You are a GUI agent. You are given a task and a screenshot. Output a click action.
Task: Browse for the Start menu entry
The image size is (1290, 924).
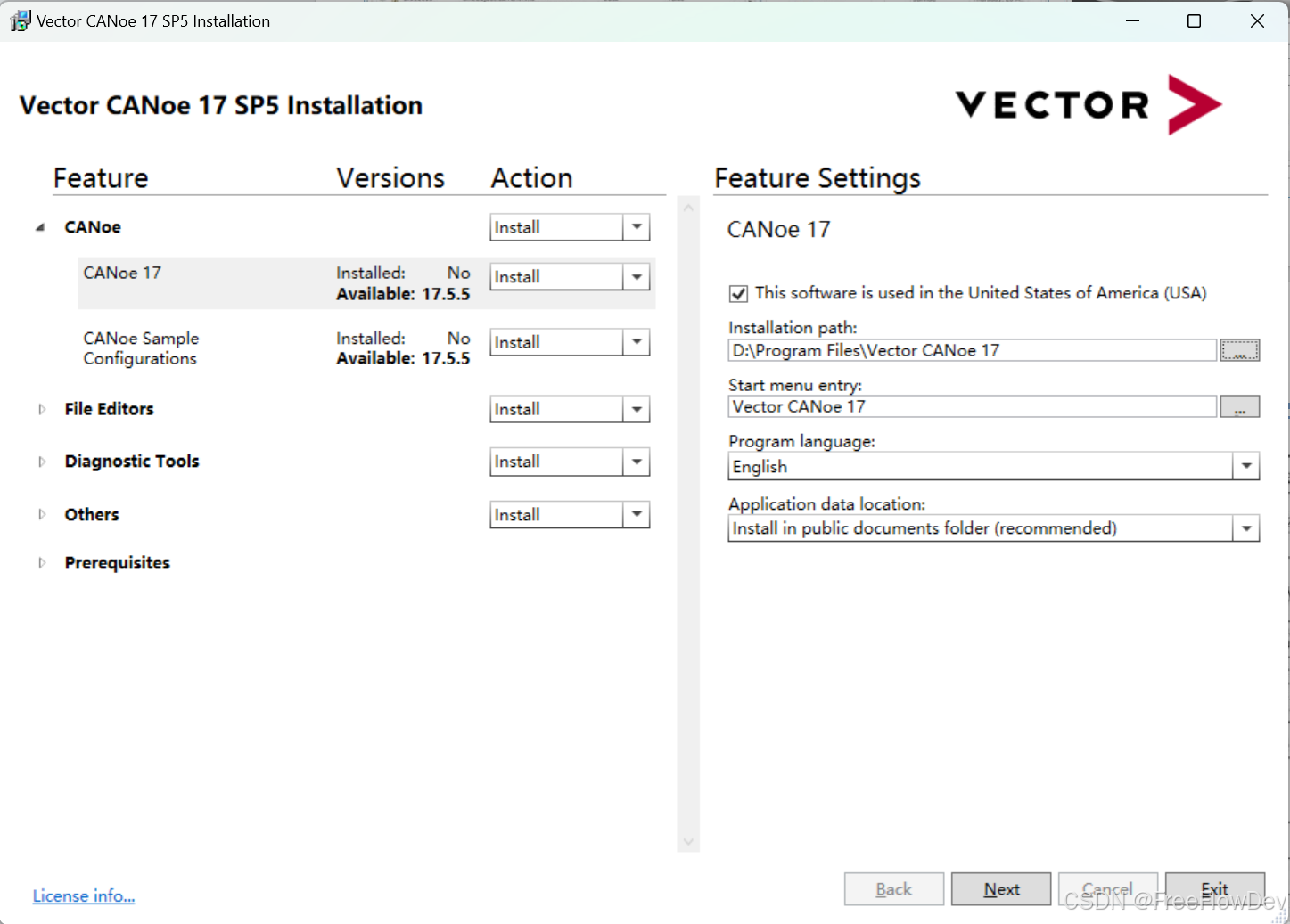coord(1240,407)
